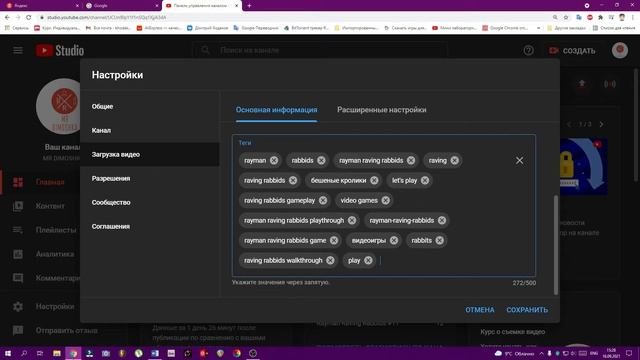Delete the "бешеные кролики" tag

coord(374,180)
